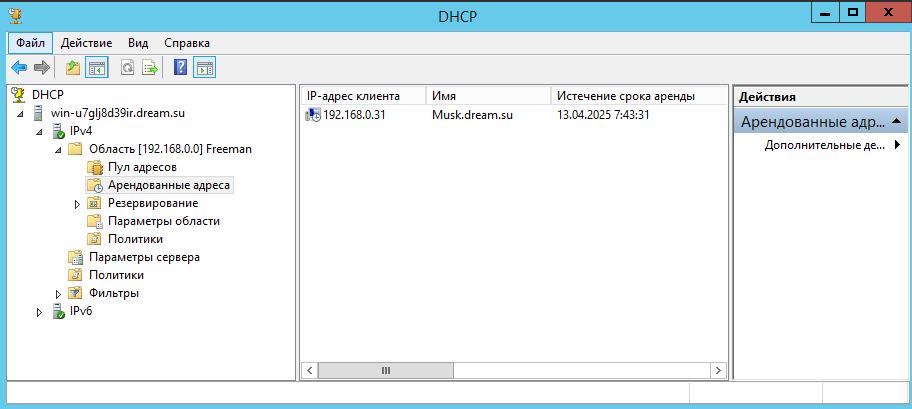Select lease row 192.168.0.31
Screen dimensions: 912x409
(514, 115)
